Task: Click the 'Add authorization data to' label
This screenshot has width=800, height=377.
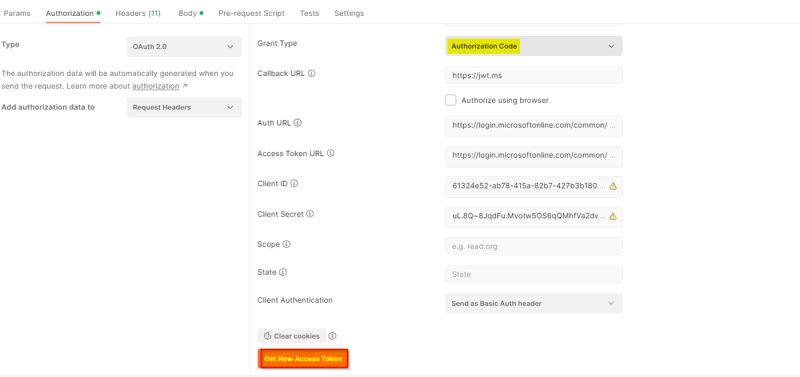Action: (48, 107)
